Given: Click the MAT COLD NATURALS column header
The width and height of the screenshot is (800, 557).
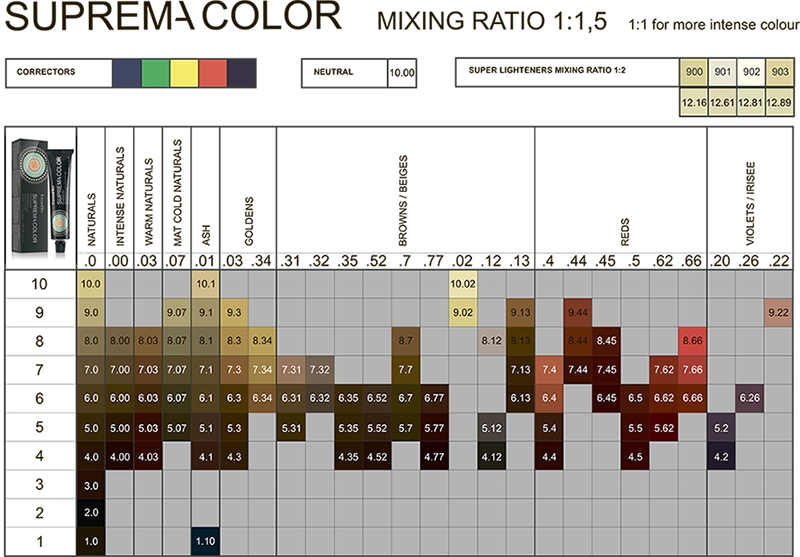Looking at the screenshot, I should pyautogui.click(x=177, y=193).
